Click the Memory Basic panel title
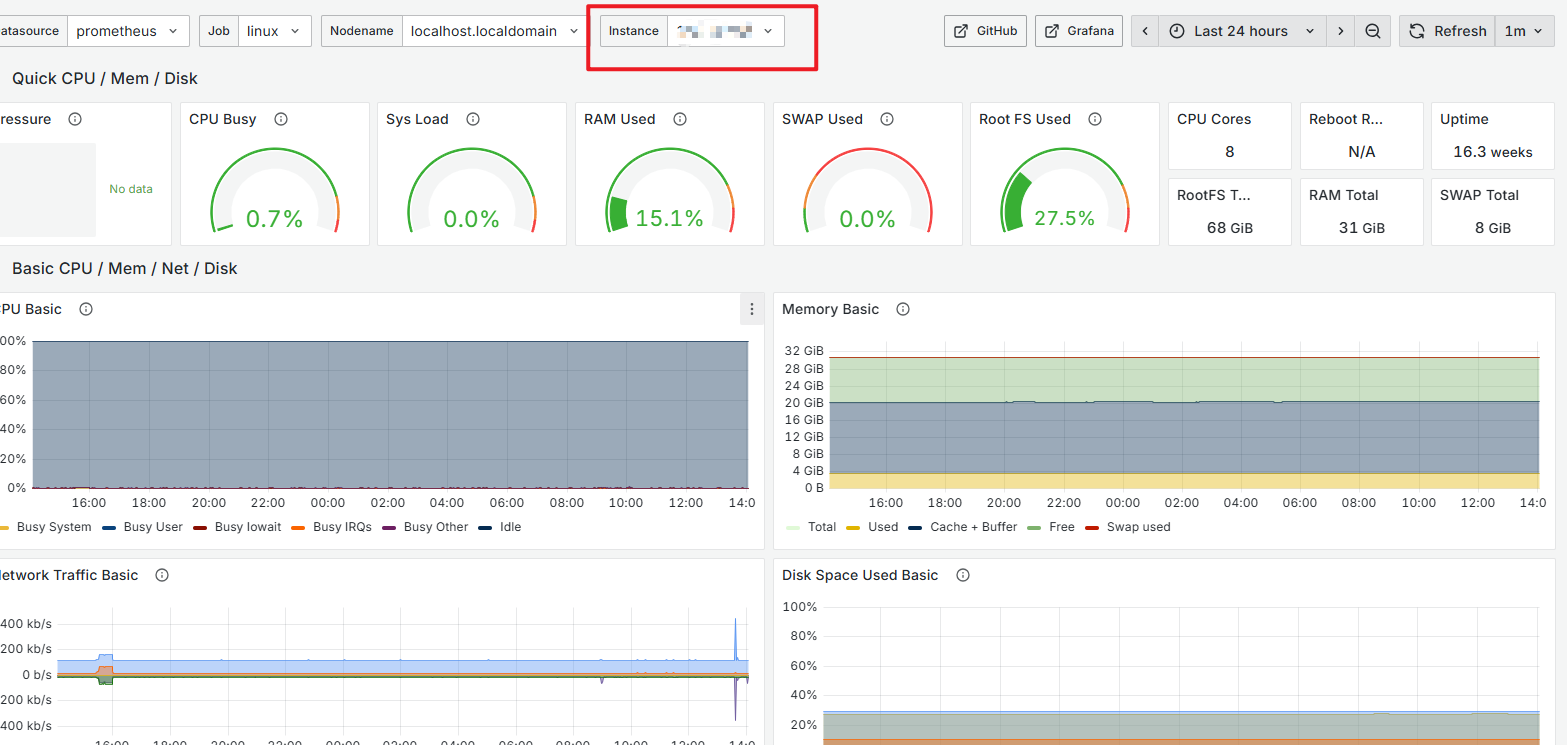Screen dimensions: 1567x745 click(x=831, y=309)
